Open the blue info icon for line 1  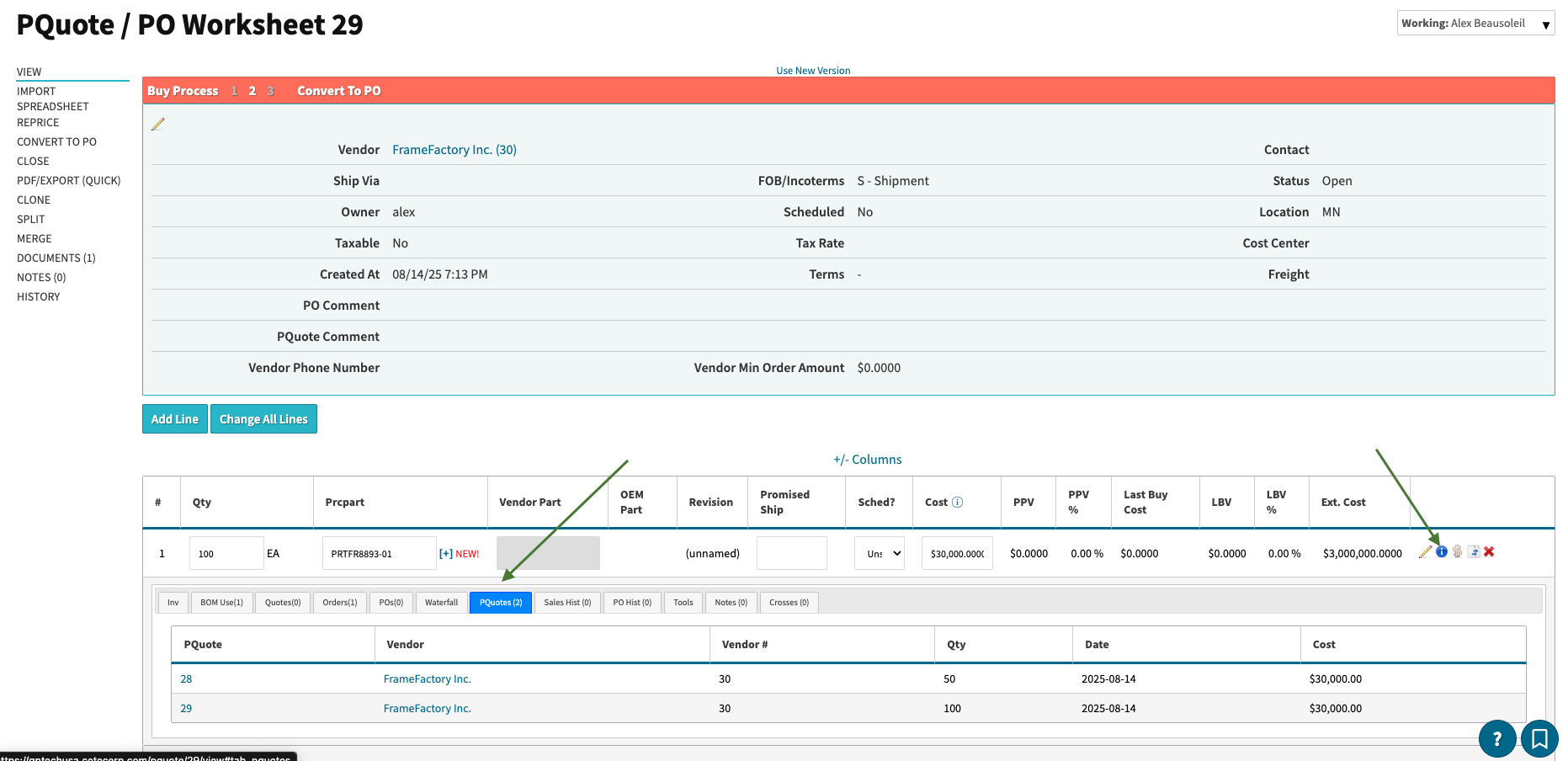coord(1442,552)
